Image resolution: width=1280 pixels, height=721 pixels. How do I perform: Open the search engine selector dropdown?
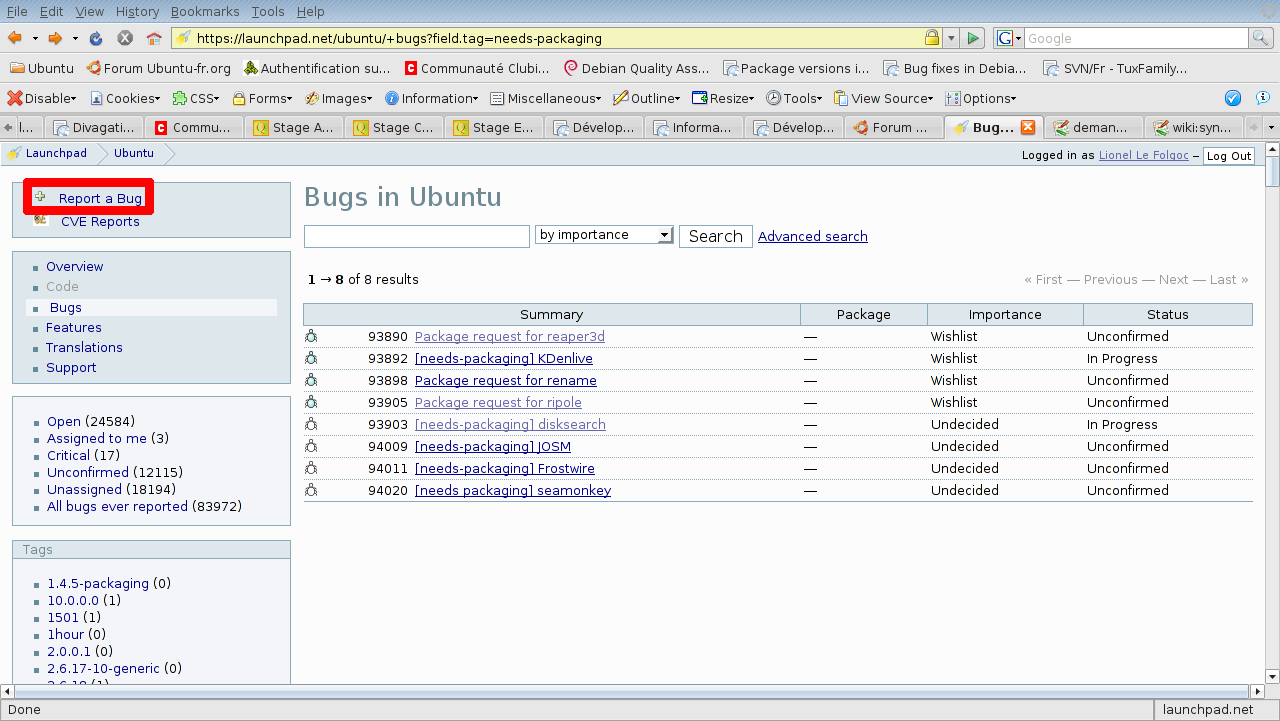(1008, 38)
